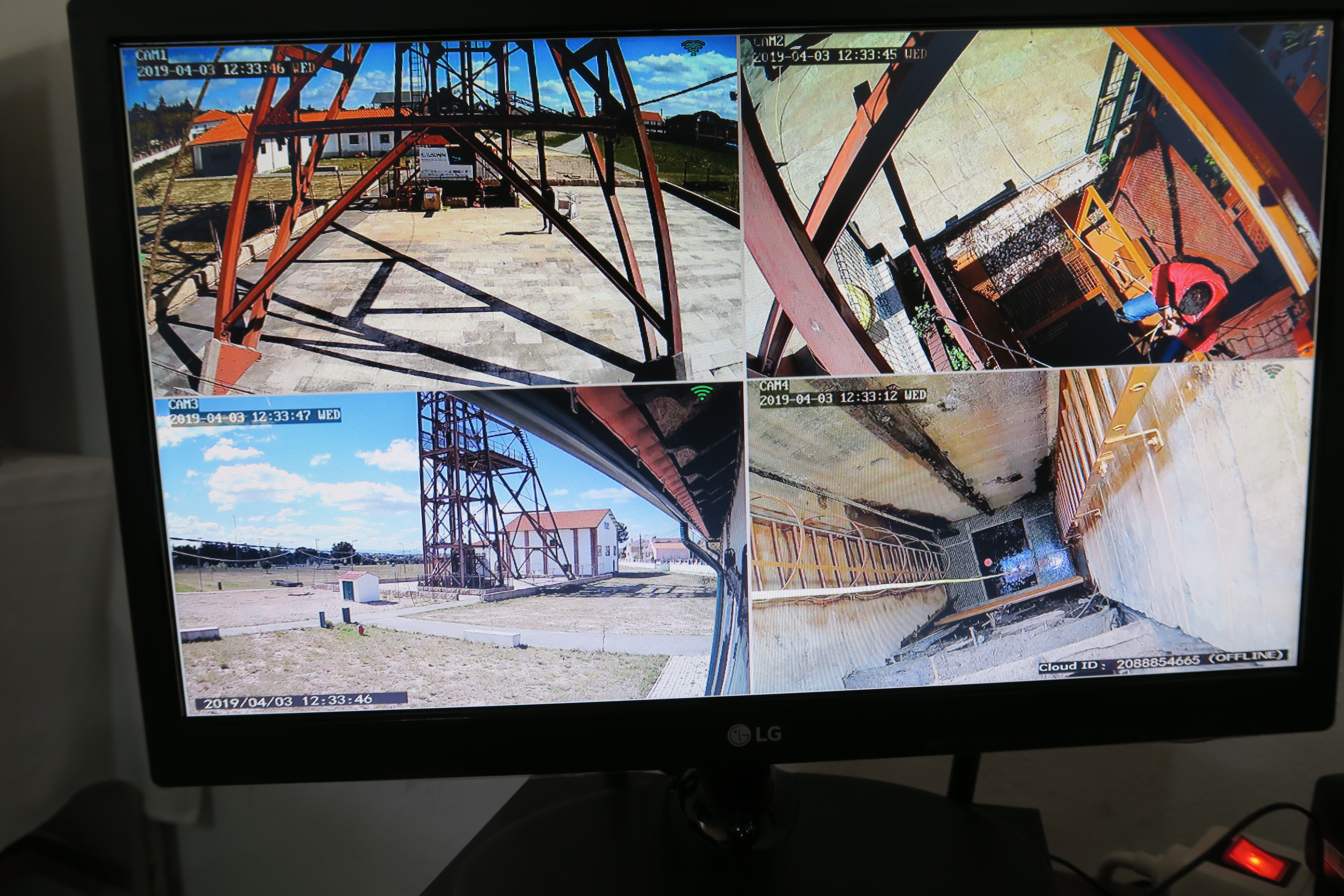Click the CAM4 channel label
The width and height of the screenshot is (1344, 896).
point(774,385)
